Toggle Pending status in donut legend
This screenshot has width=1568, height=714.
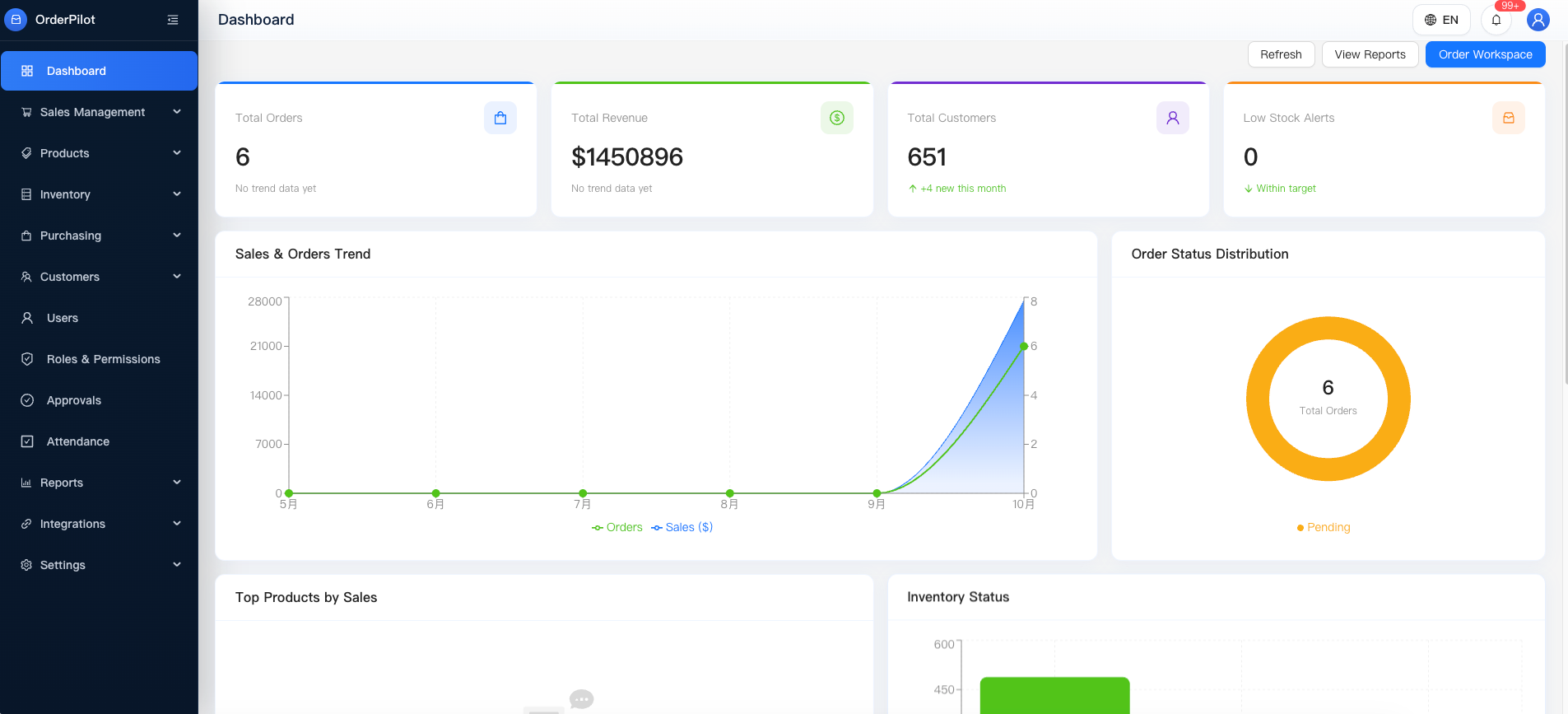coord(1324,527)
